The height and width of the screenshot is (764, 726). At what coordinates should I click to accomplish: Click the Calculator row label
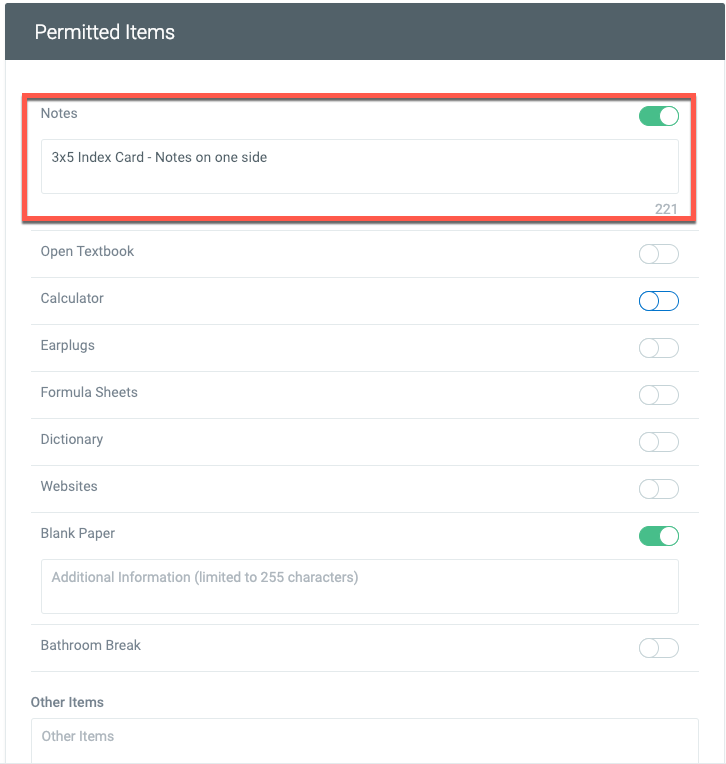(x=72, y=298)
